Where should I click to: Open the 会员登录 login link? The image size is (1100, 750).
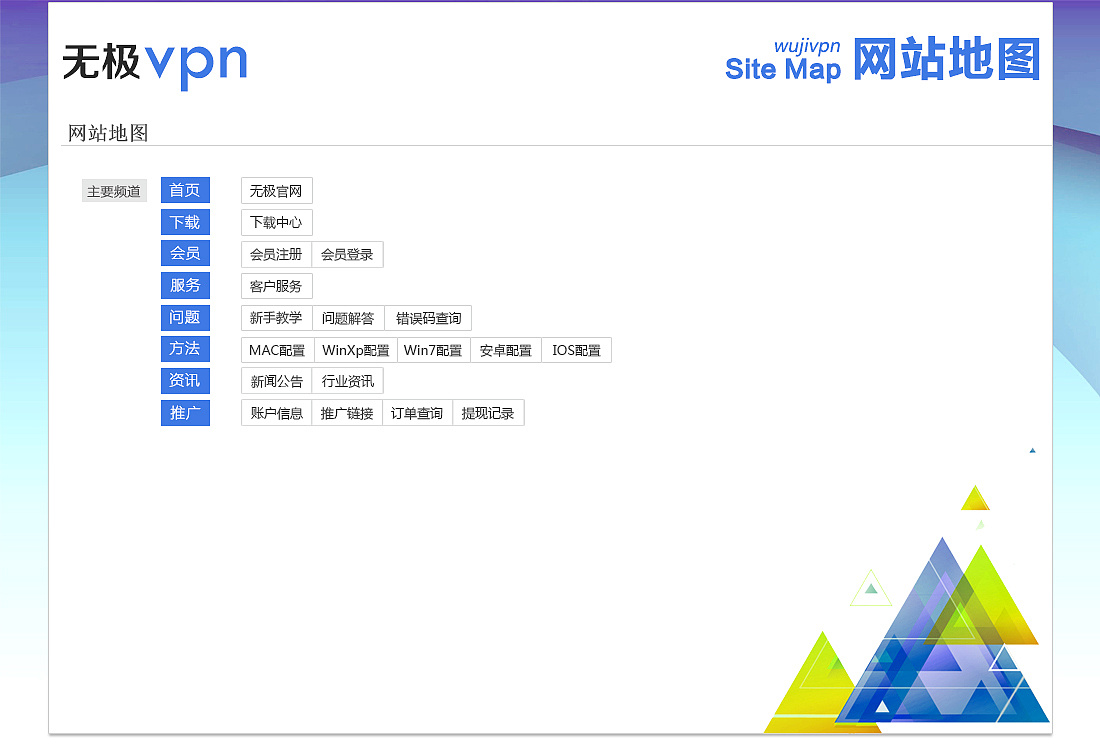click(x=348, y=254)
